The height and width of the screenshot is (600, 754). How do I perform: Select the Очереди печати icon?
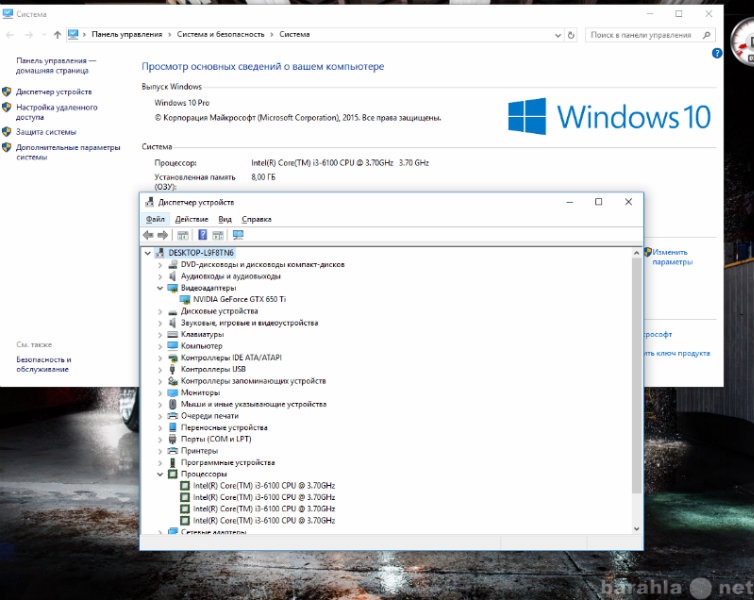tap(173, 416)
